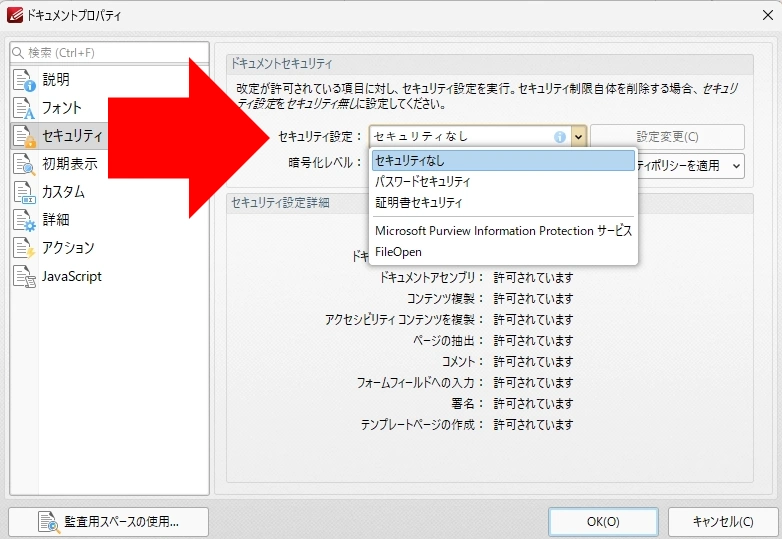Screen dimensions: 782x539
Task: Switch to the 初期表示 category
Action: click(x=109, y=164)
